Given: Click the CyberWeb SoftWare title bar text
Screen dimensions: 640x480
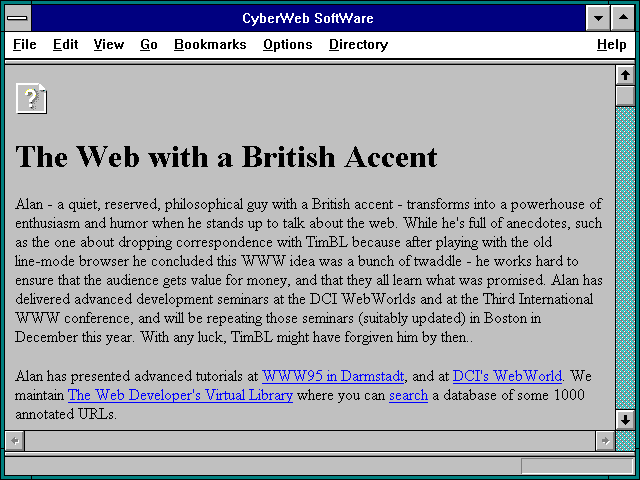Looking at the screenshot, I should click(308, 18).
